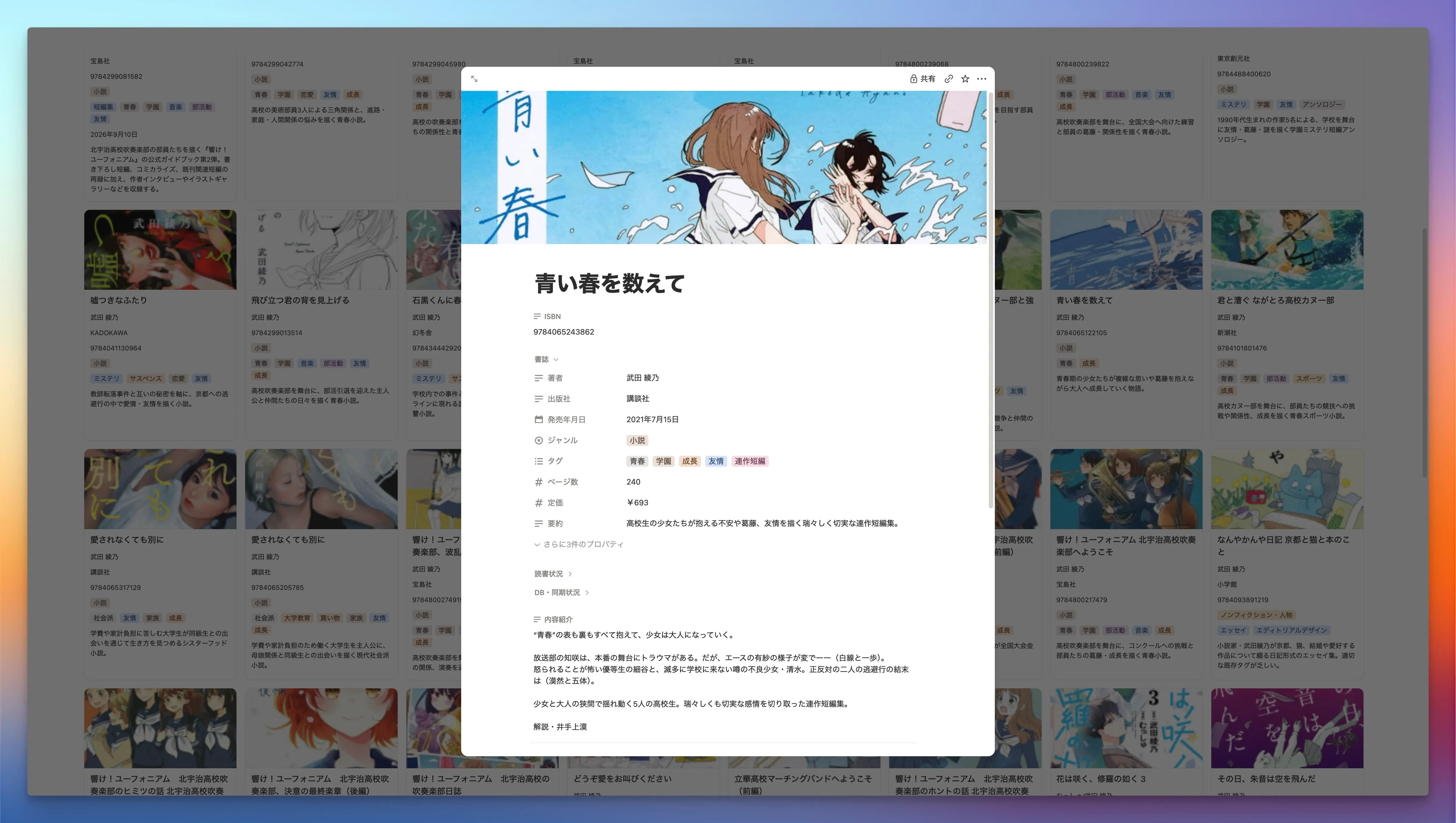Viewport: 1456px width, 823px height.
Task: Click 新潮社 publisher on カヌー部 card
Action: click(1227, 333)
